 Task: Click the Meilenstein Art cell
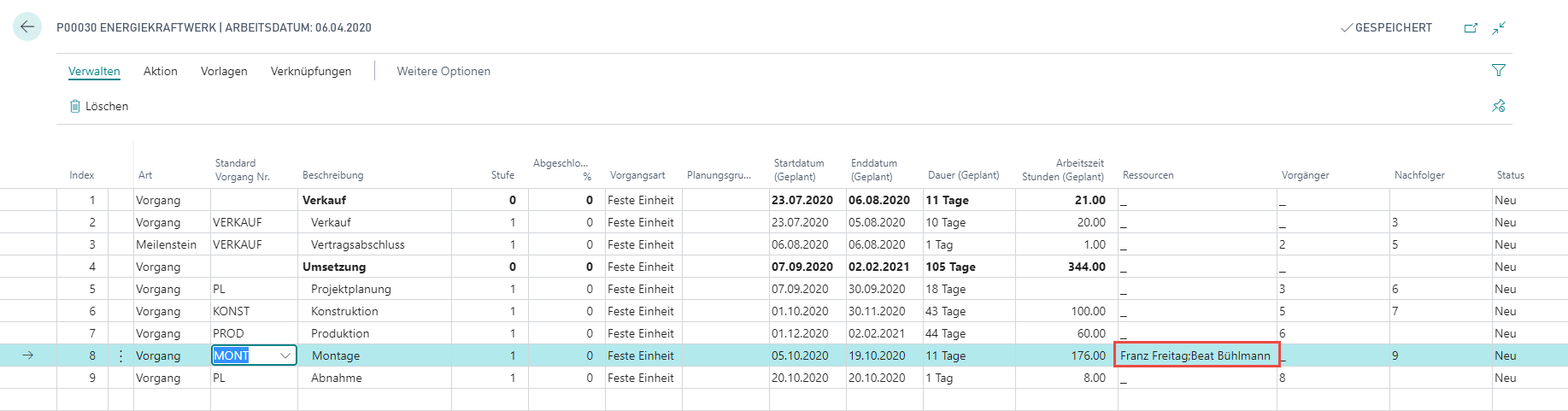[172, 244]
